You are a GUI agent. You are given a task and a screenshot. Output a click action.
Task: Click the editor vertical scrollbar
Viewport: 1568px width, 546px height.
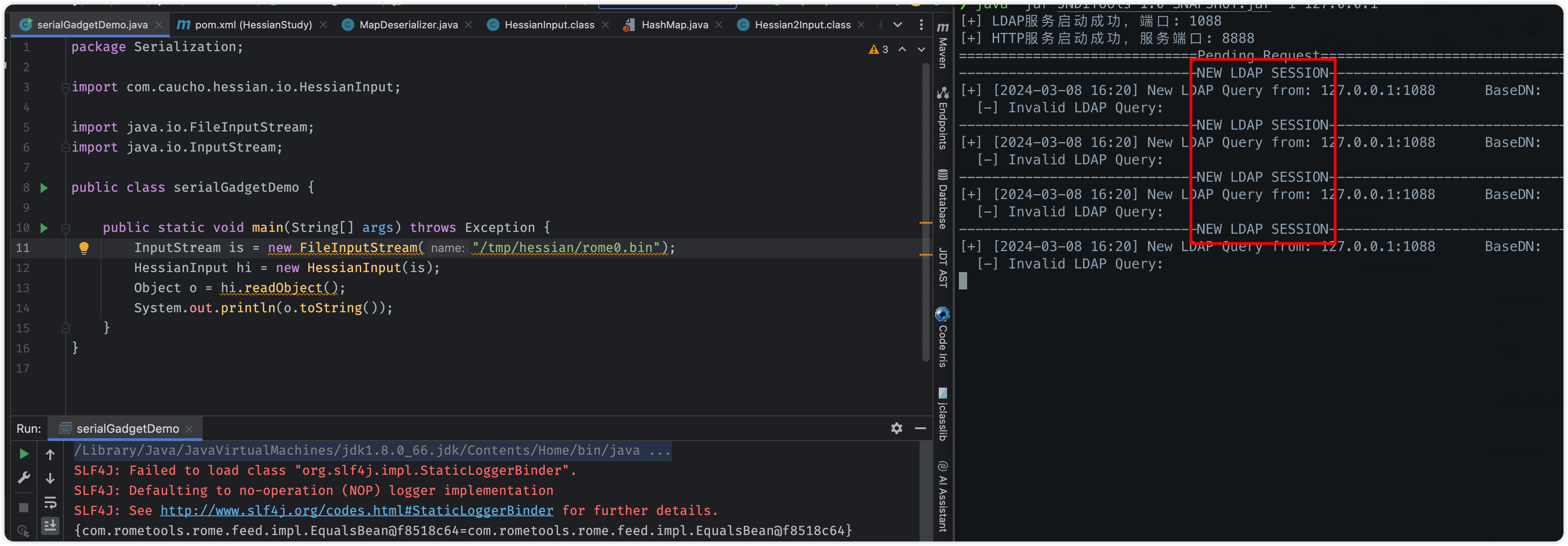[926, 213]
